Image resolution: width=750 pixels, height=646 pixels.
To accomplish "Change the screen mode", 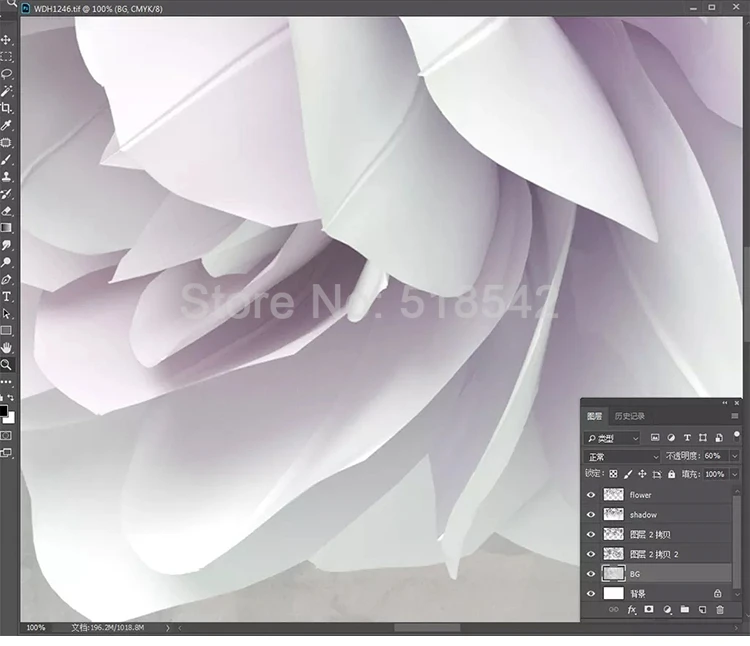I will tap(6, 452).
